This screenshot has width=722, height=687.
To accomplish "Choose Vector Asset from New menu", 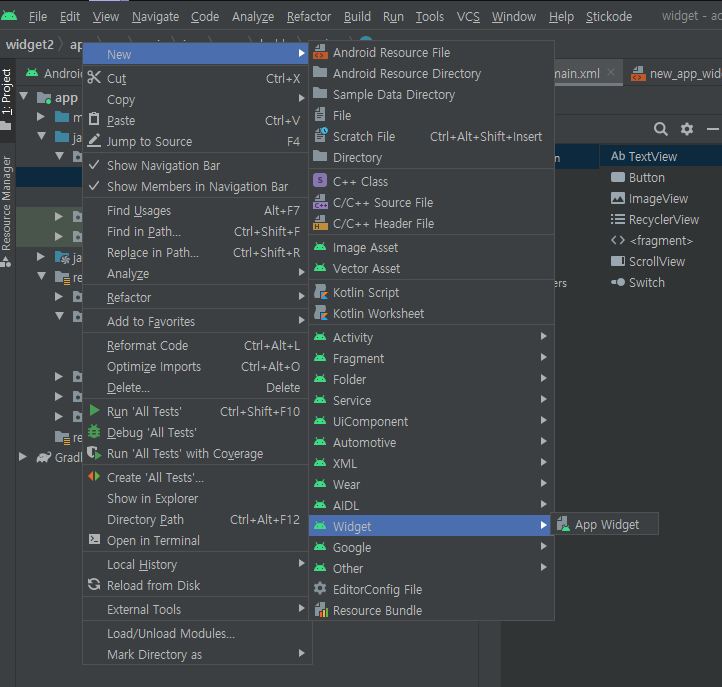I will pyautogui.click(x=431, y=268).
